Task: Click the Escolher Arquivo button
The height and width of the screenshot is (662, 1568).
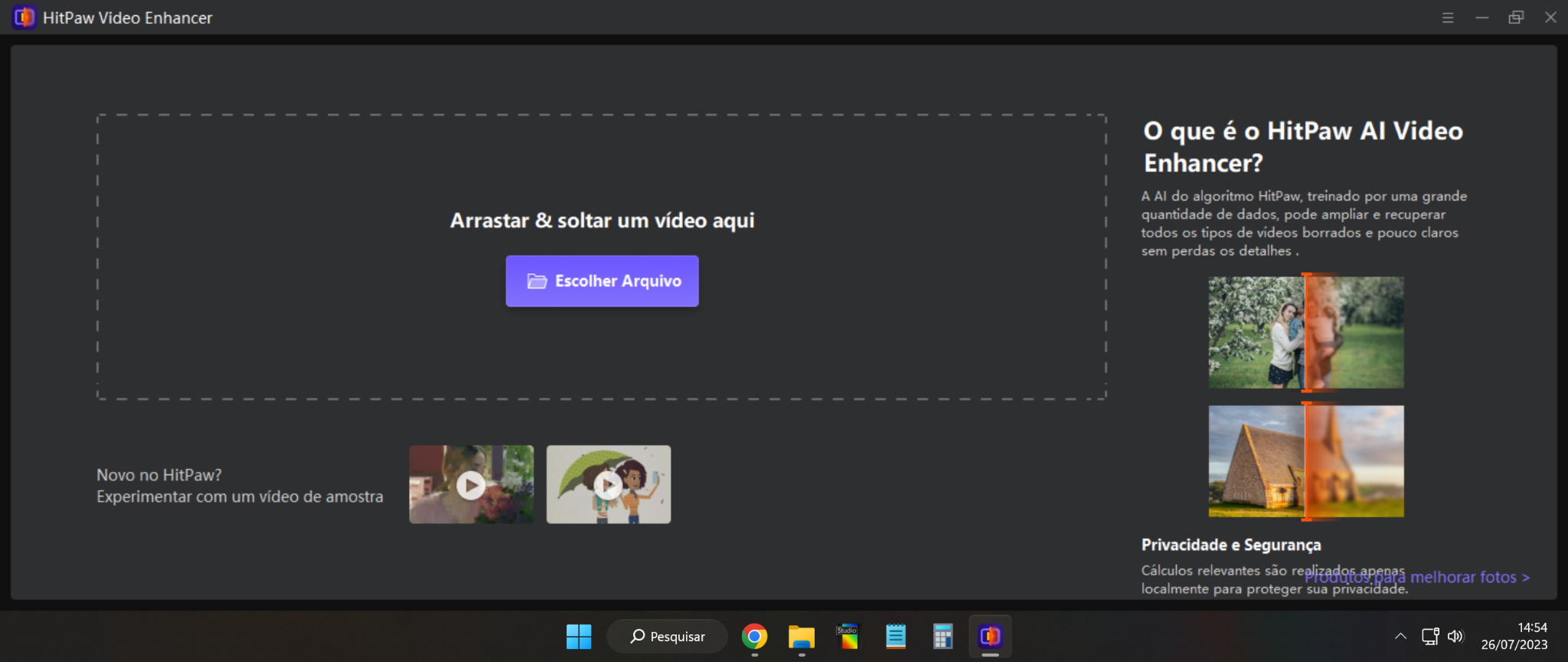Action: 602,281
